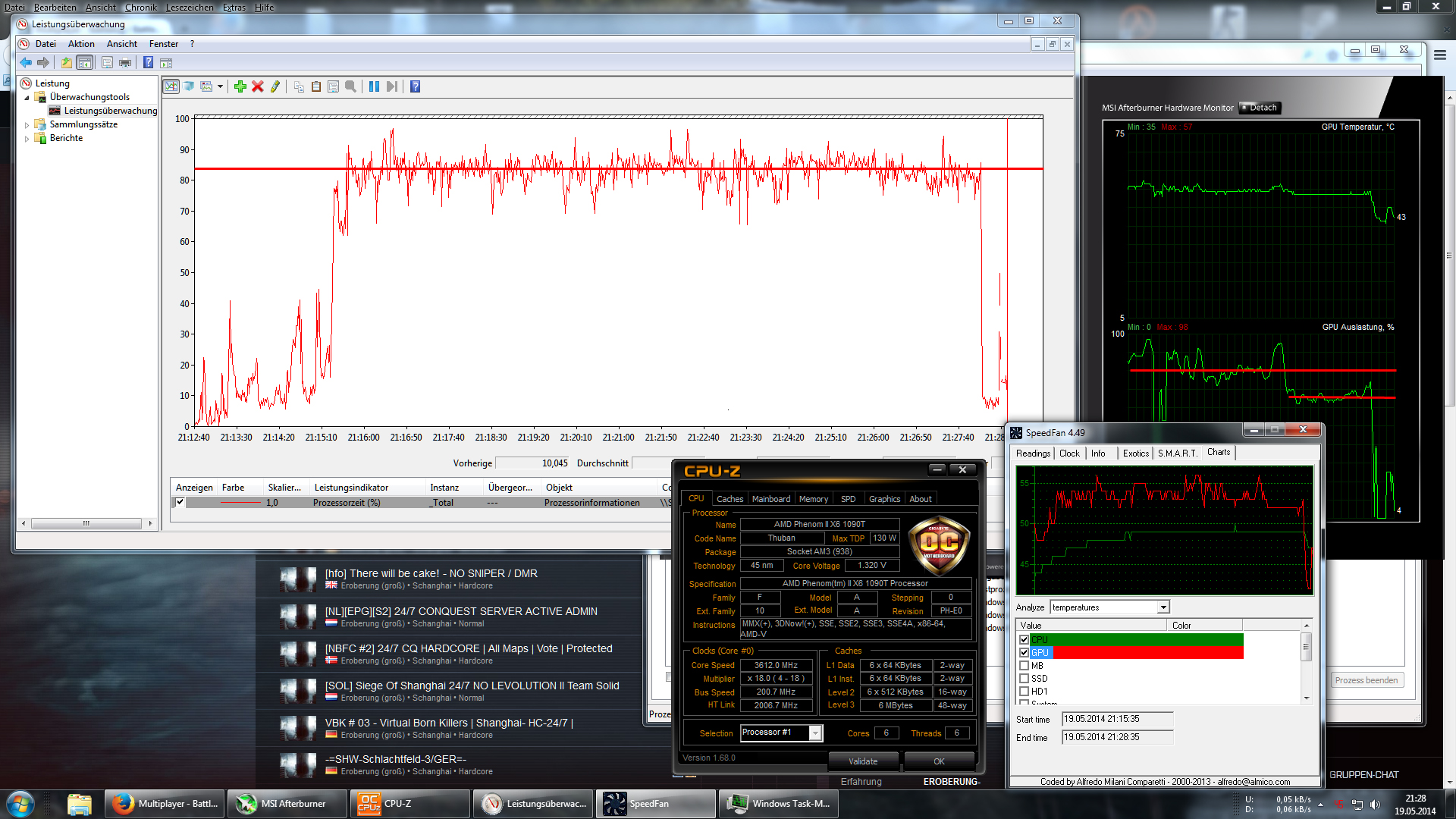Open the [hfo] There will be cake! server link
The image size is (1456, 819).
[431, 573]
